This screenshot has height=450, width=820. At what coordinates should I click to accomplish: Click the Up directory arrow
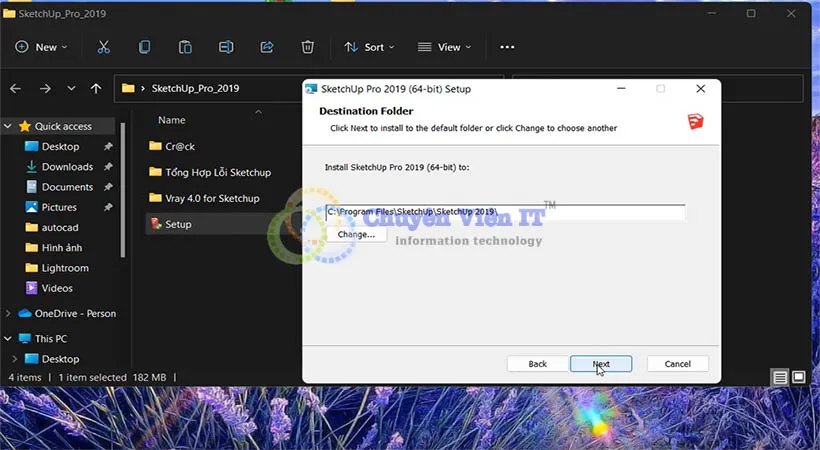(x=96, y=88)
